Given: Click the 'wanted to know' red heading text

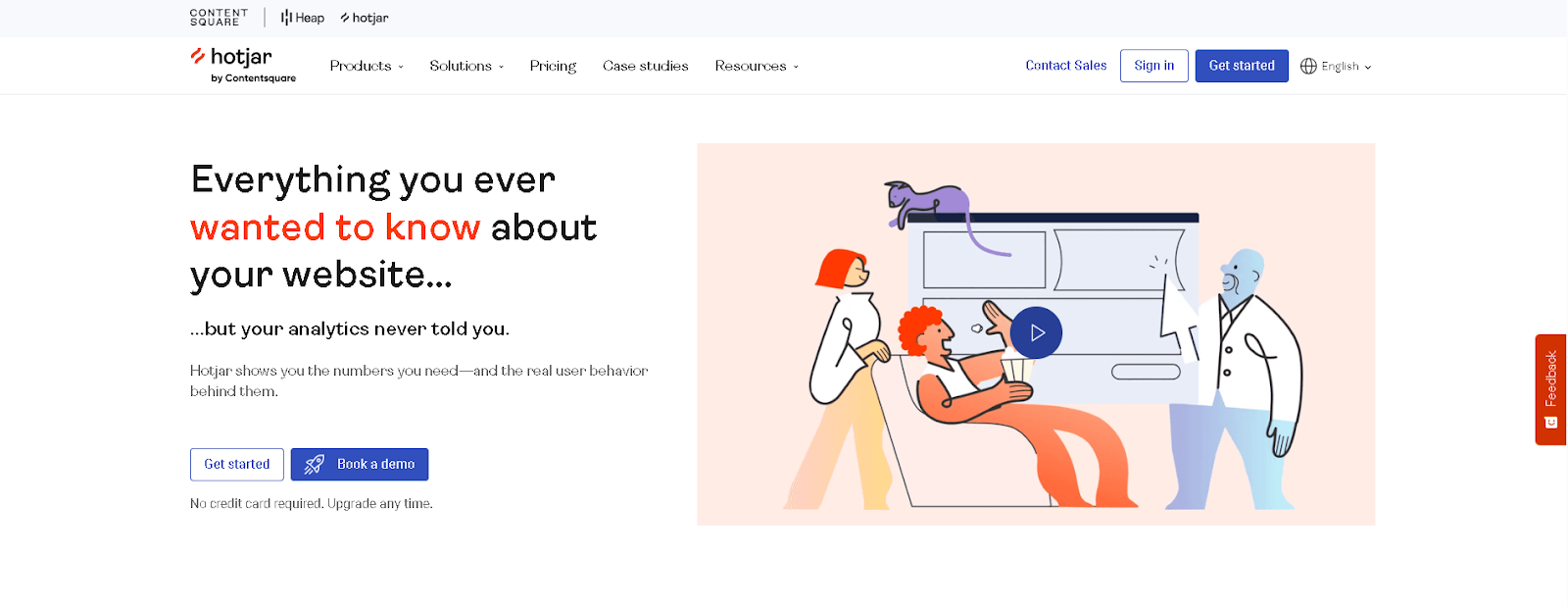Looking at the screenshot, I should [335, 228].
